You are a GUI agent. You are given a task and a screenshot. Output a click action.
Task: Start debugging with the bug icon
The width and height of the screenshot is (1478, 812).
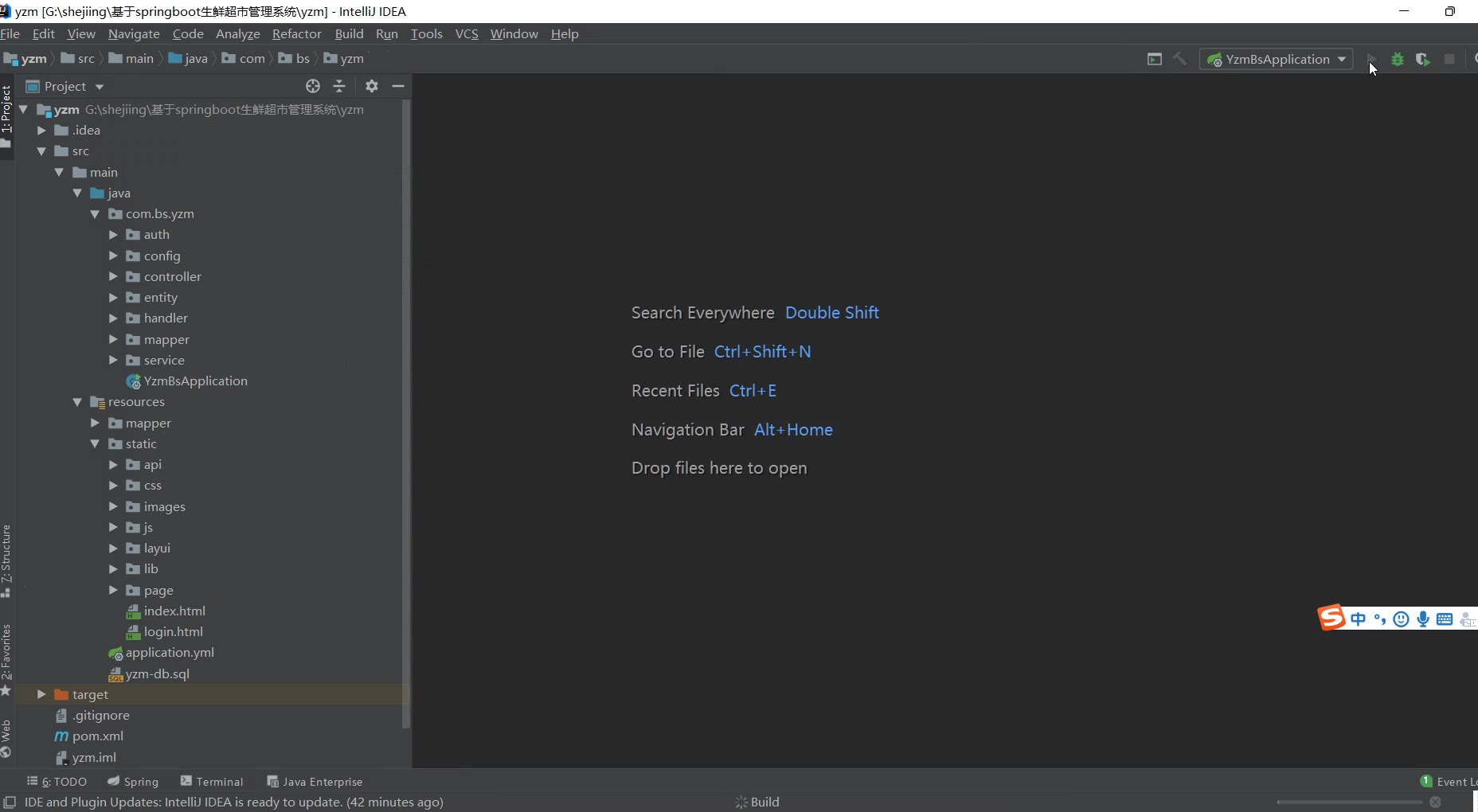click(1398, 59)
